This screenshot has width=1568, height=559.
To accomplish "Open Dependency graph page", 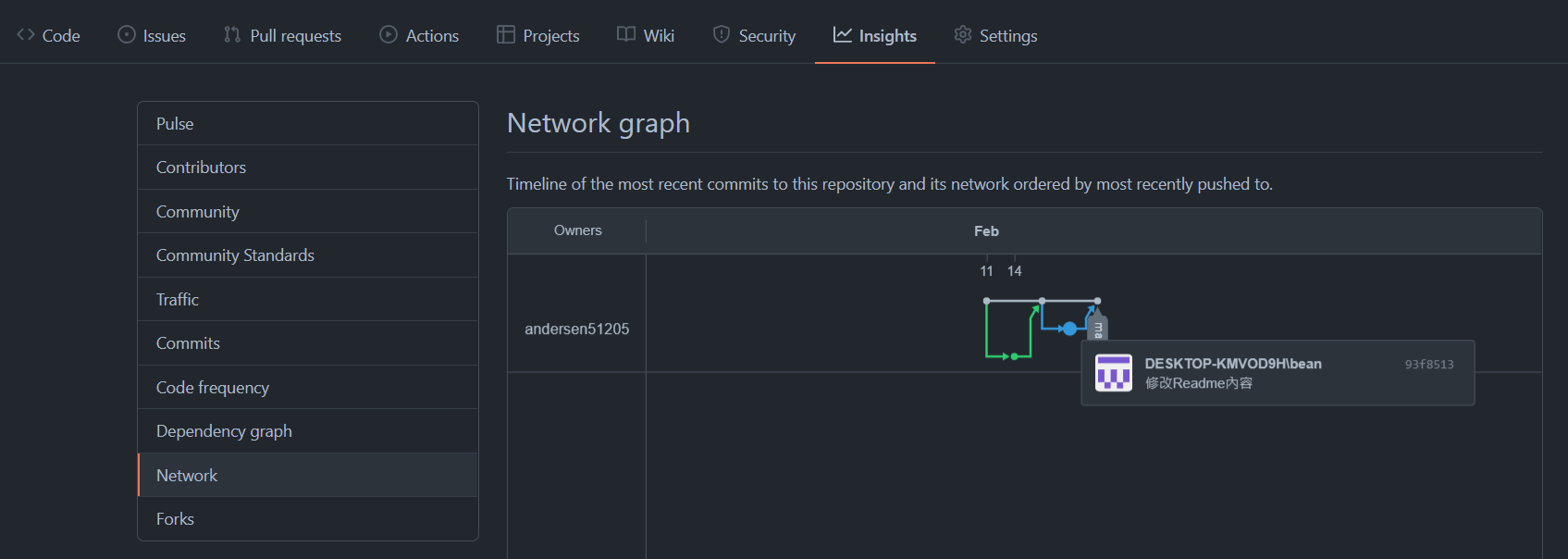I will (308, 431).
